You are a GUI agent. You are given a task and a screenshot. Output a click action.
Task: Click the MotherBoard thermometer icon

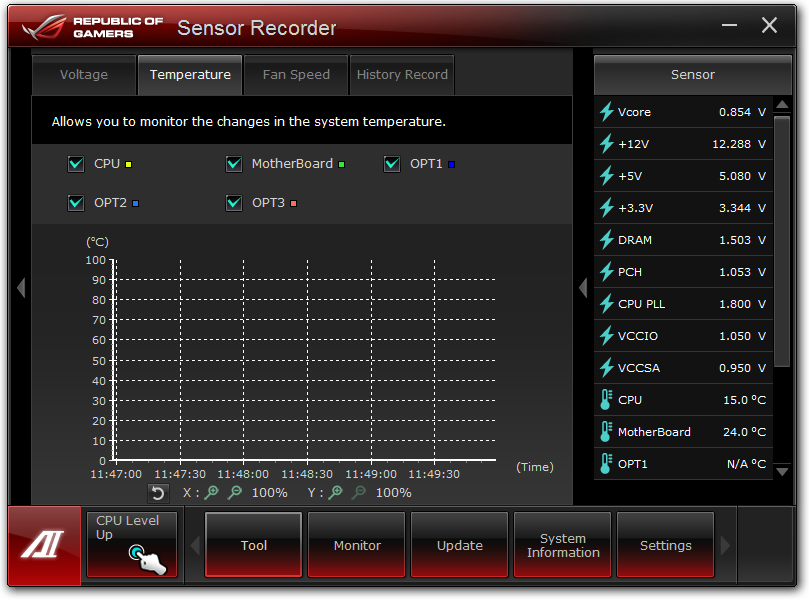pos(606,431)
